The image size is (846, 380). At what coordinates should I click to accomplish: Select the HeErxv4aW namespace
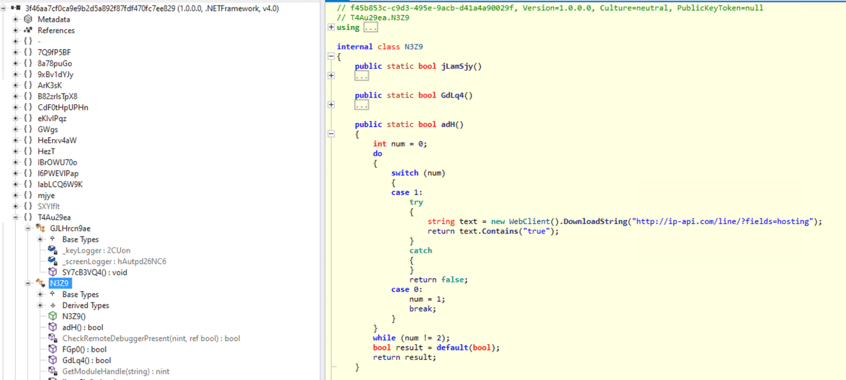click(x=57, y=140)
